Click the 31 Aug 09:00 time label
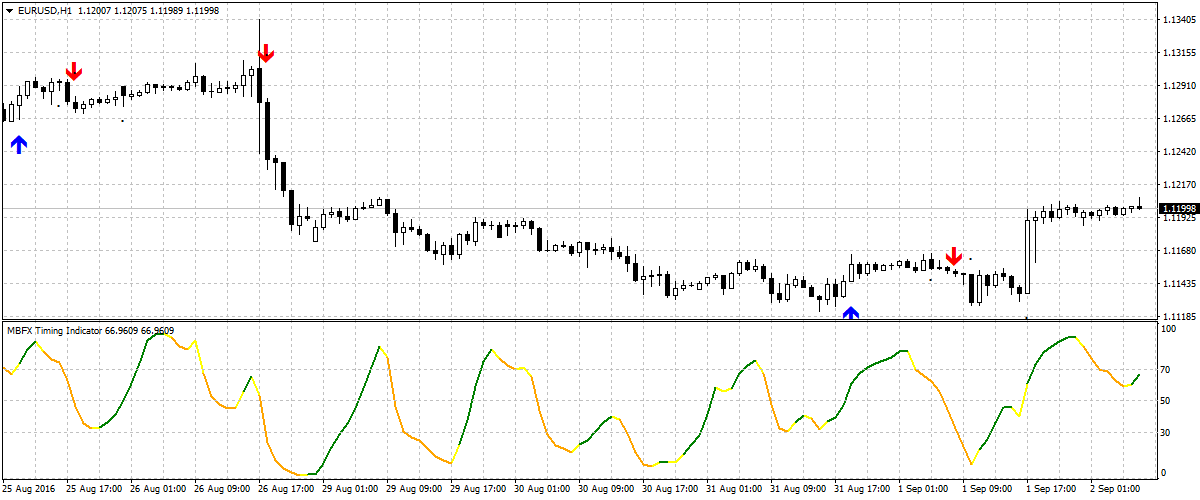1200x500 pixels. pyautogui.click(x=799, y=490)
